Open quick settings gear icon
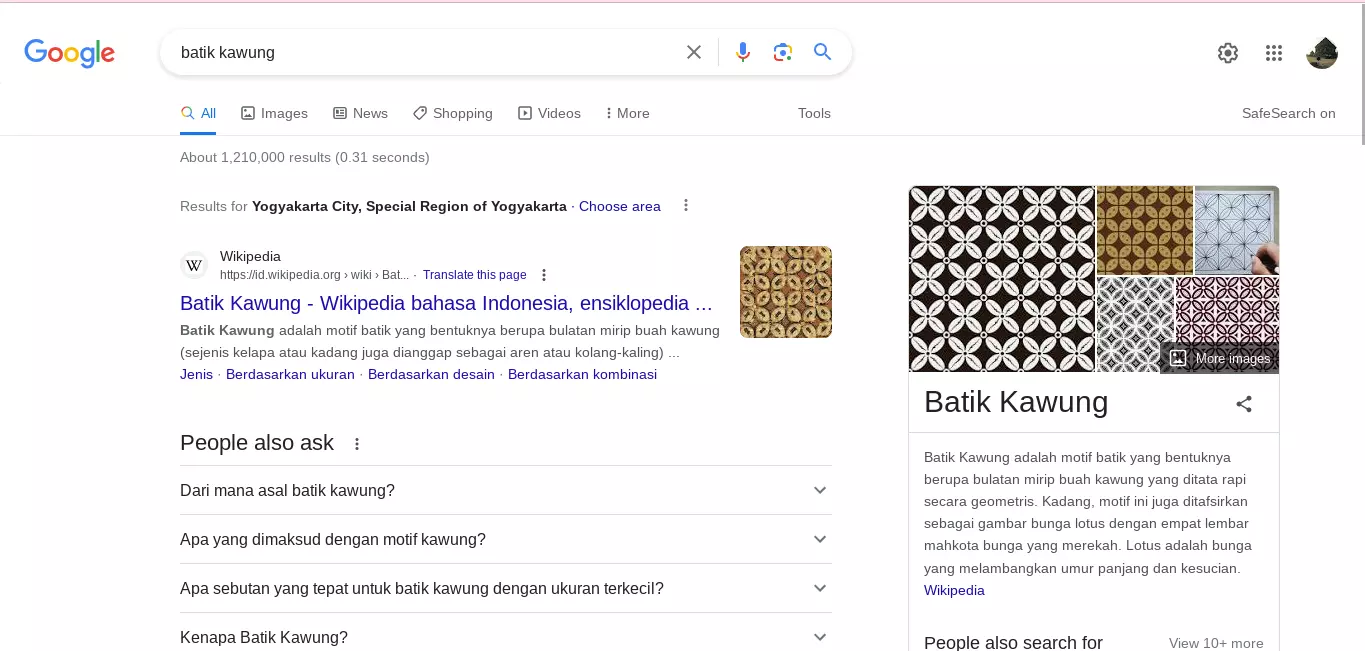Viewport: 1365px width, 651px height. (1228, 53)
